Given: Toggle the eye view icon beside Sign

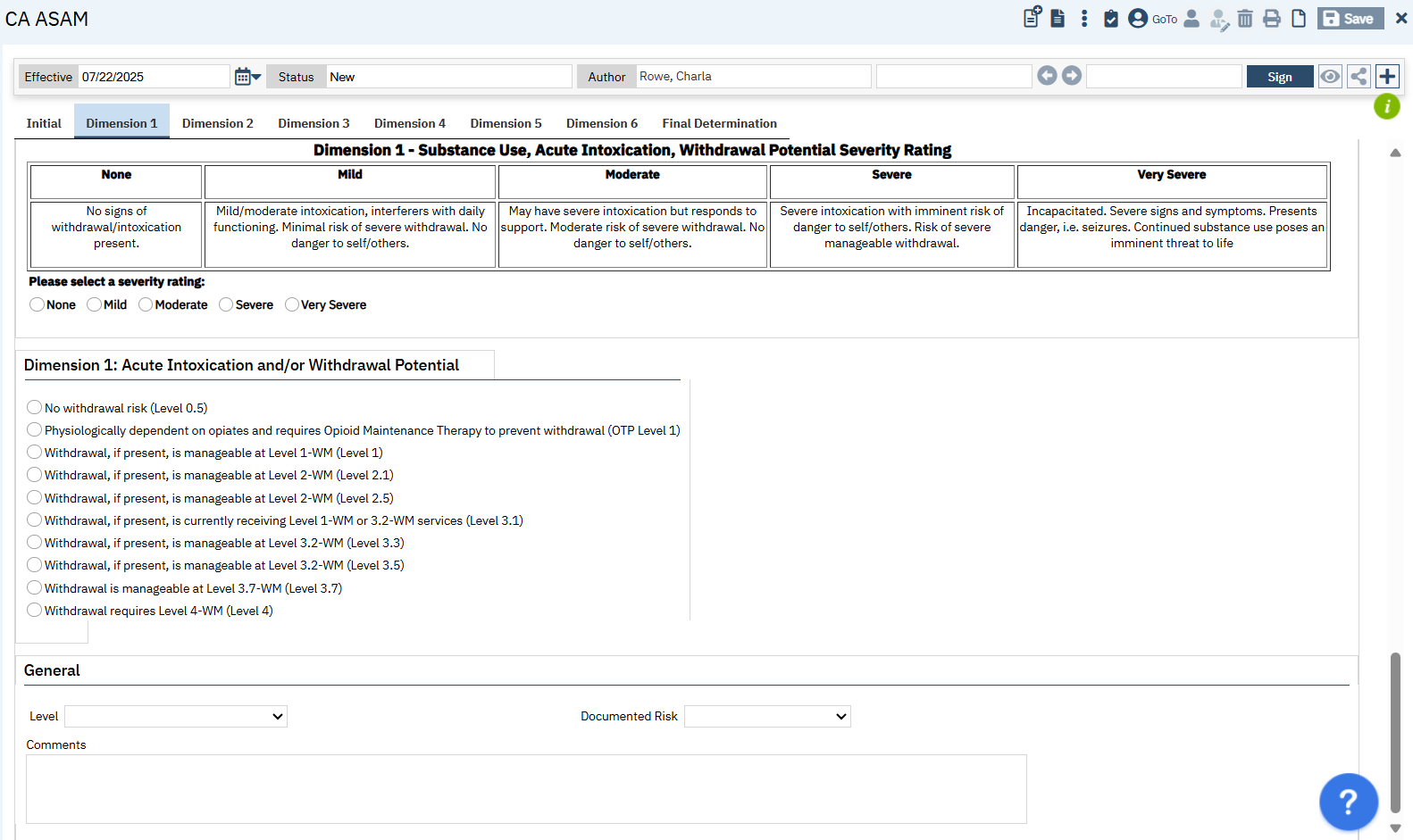Looking at the screenshot, I should 1330,77.
